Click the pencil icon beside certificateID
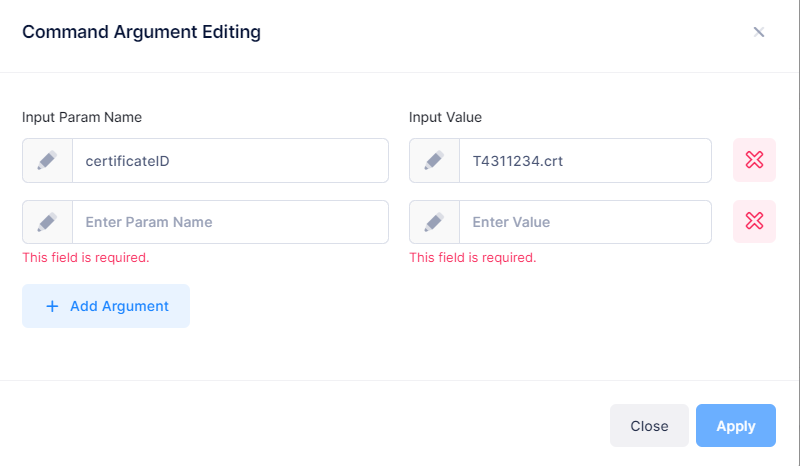 47,160
